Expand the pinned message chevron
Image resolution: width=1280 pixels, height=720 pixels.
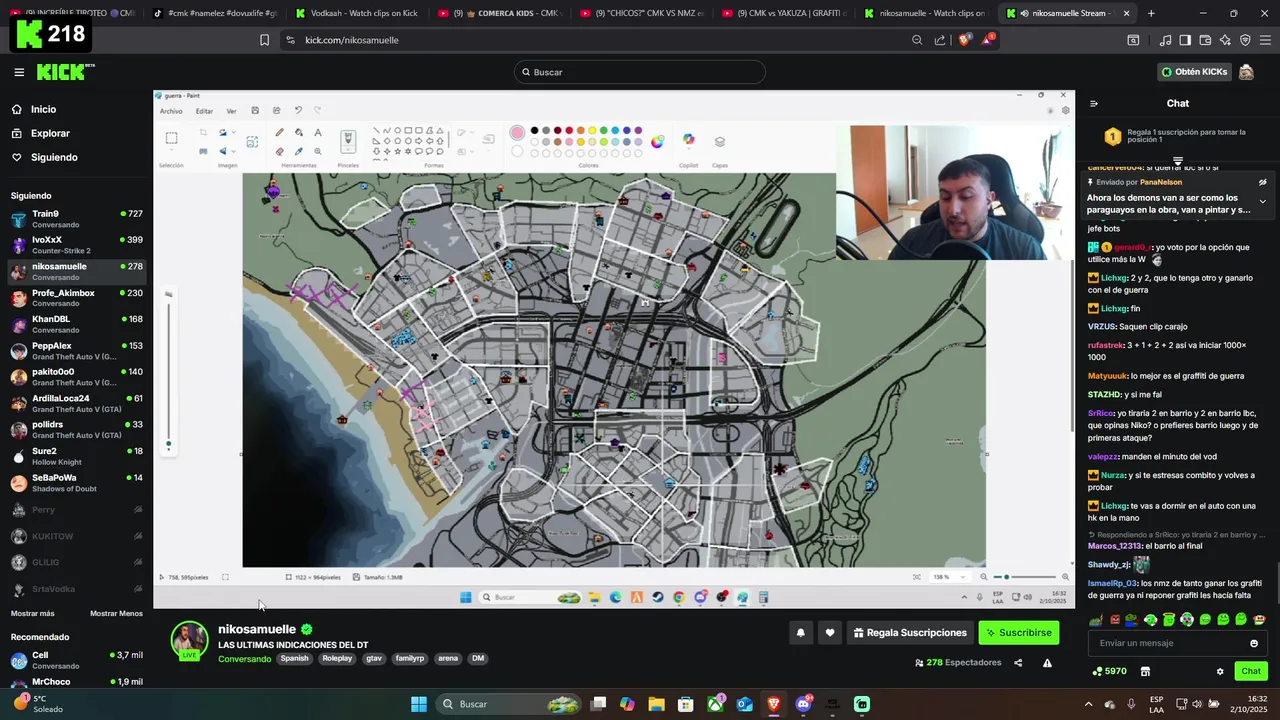pos(1262,201)
